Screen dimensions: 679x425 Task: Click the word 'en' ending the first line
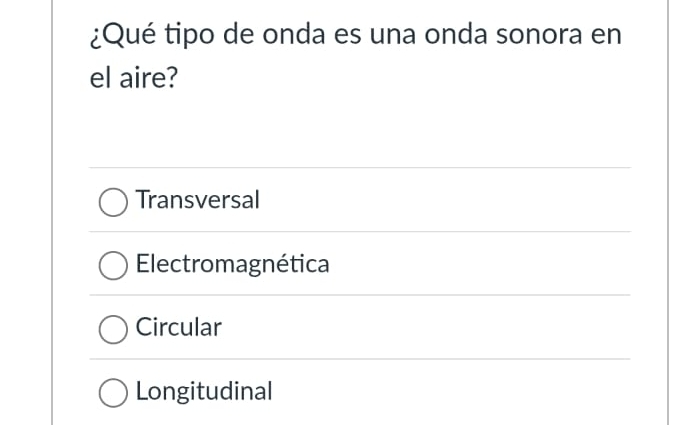606,36
